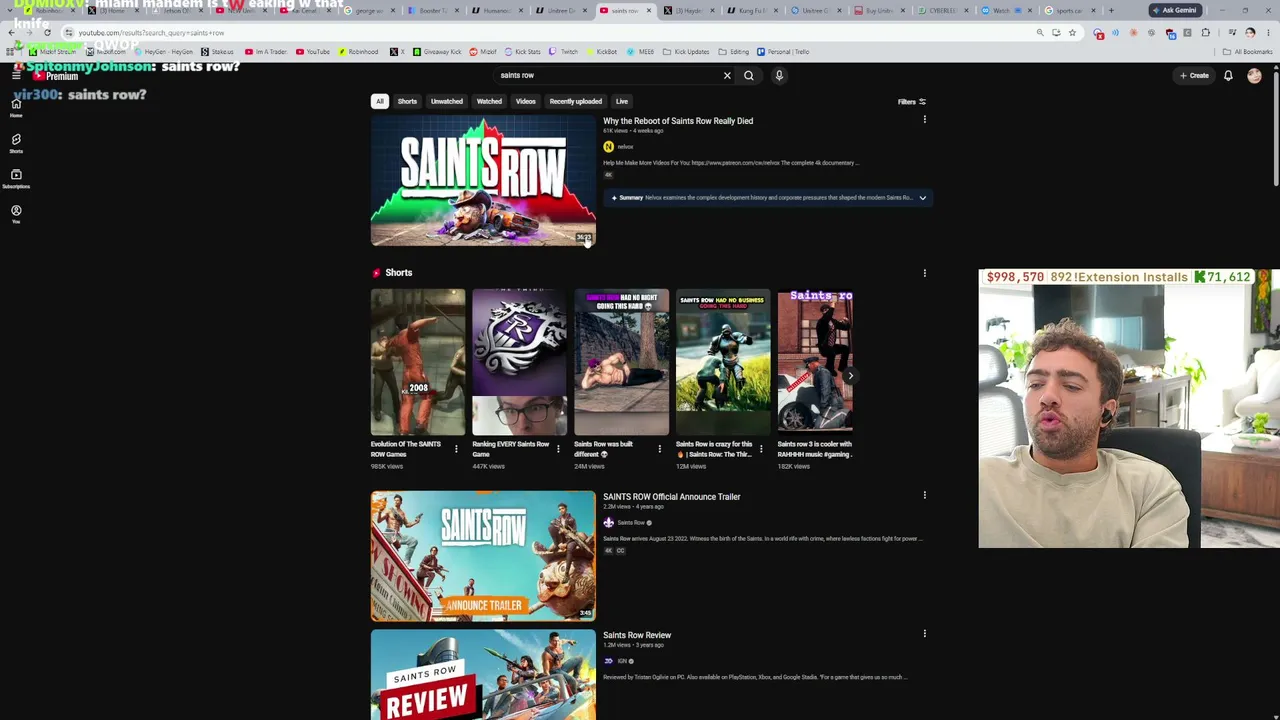The image size is (1280, 720).
Task: Select the Watched filter chip
Action: (489, 101)
